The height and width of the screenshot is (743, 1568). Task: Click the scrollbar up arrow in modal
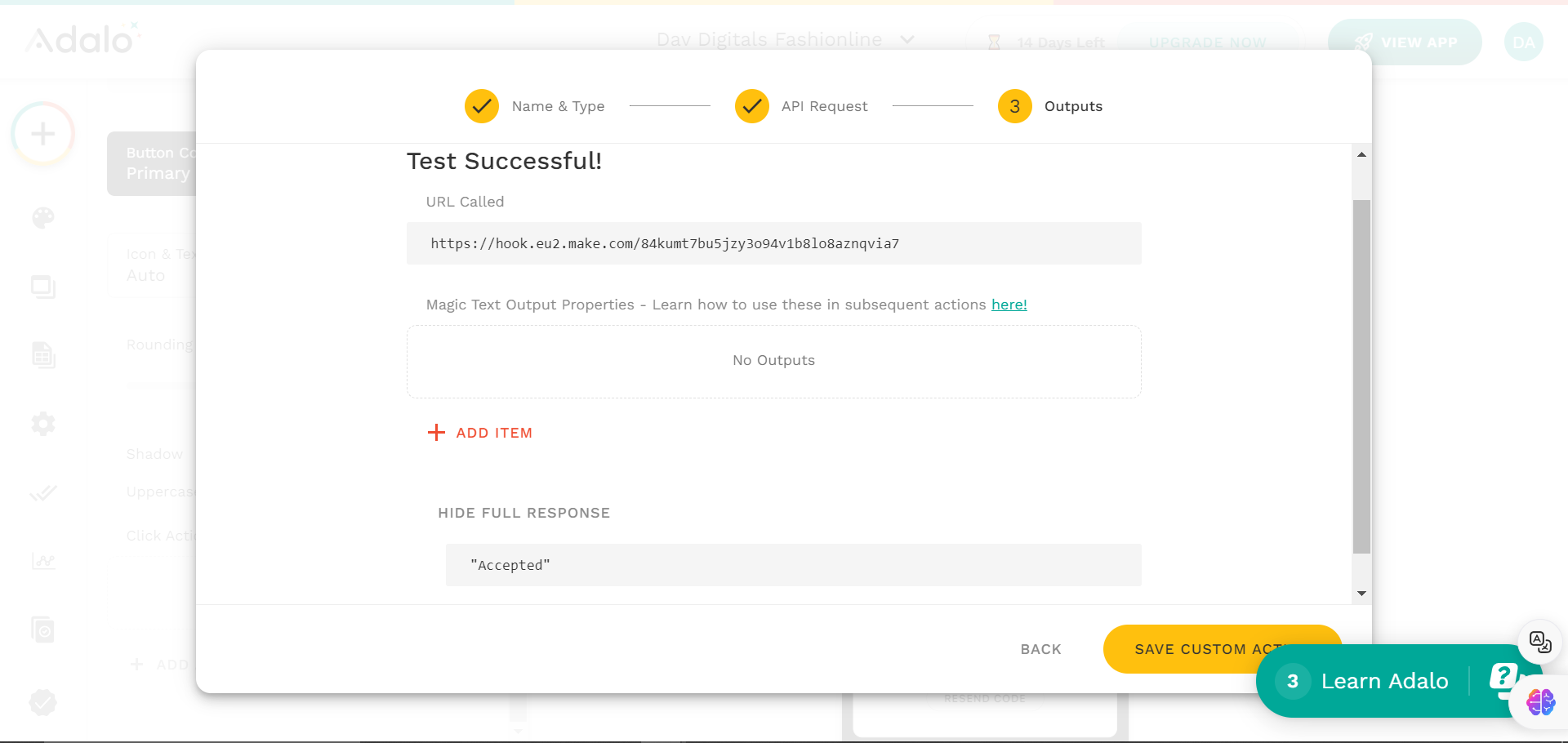coord(1361,154)
